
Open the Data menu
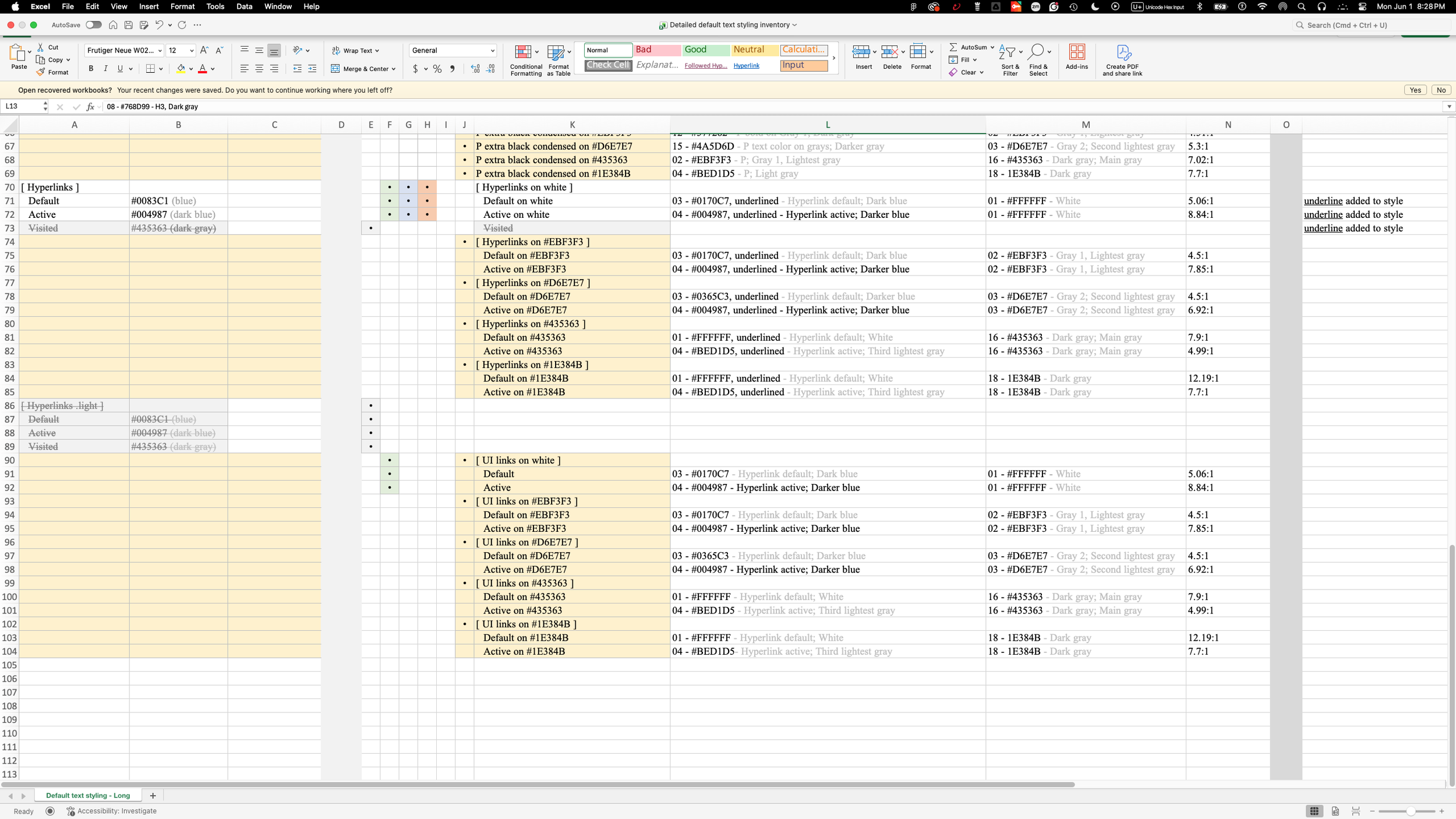(244, 6)
